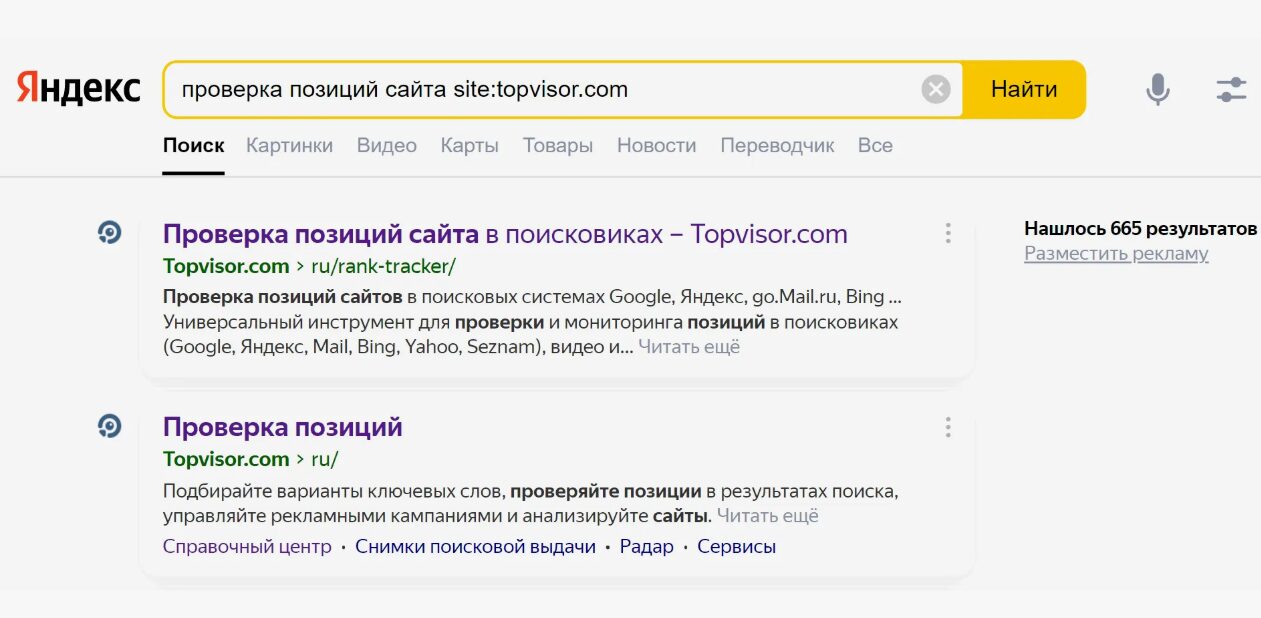
Task: Click Topvisor favicon beside Проверка позиций result
Action: coord(109,426)
